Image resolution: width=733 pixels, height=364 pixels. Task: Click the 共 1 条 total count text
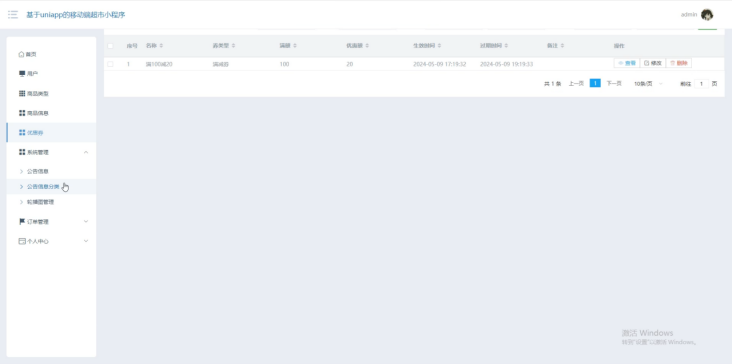click(552, 84)
